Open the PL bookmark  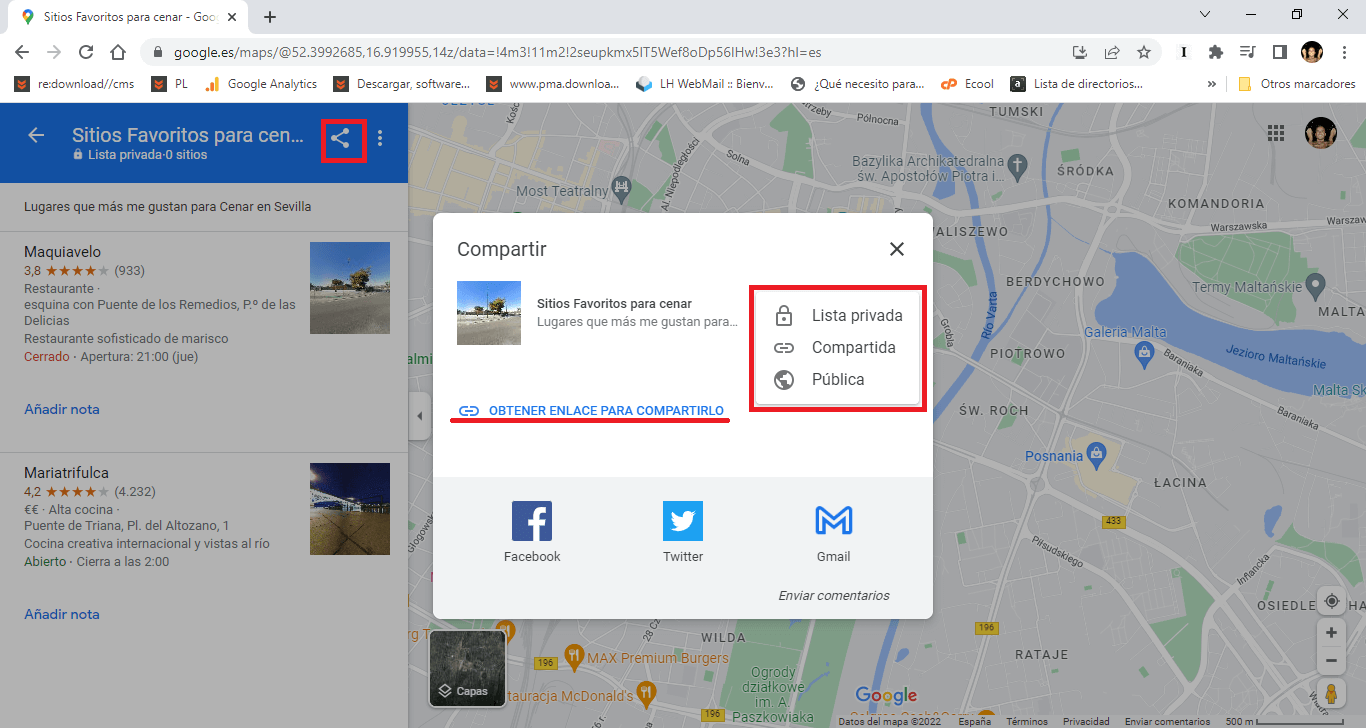point(170,84)
